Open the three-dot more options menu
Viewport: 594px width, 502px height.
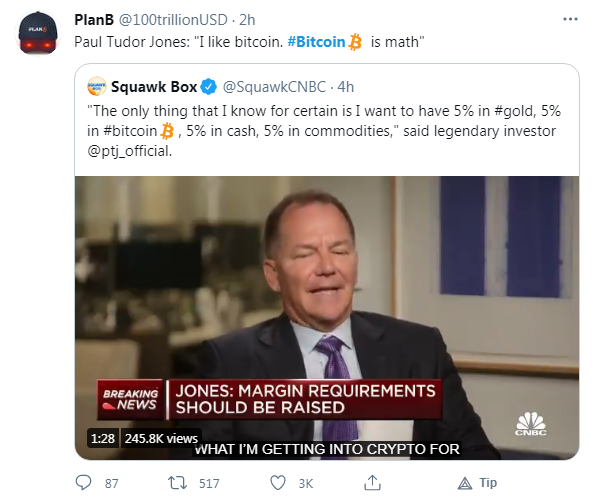pos(570,19)
